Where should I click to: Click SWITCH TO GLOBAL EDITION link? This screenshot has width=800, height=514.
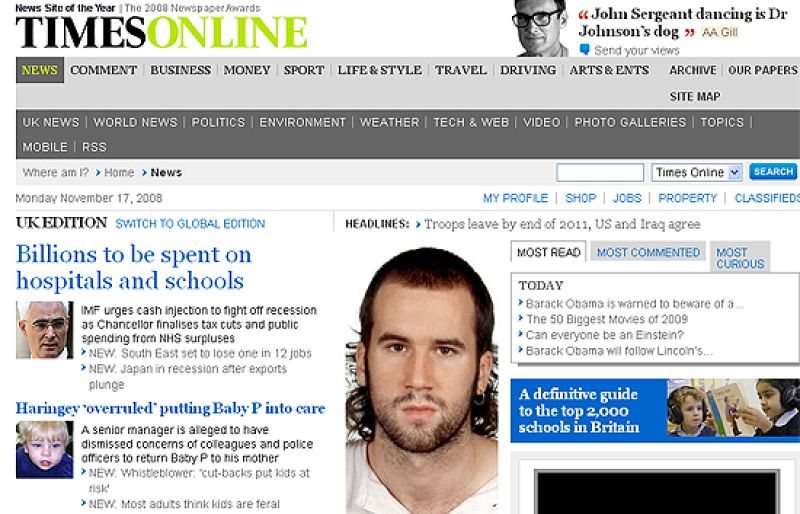pos(190,224)
